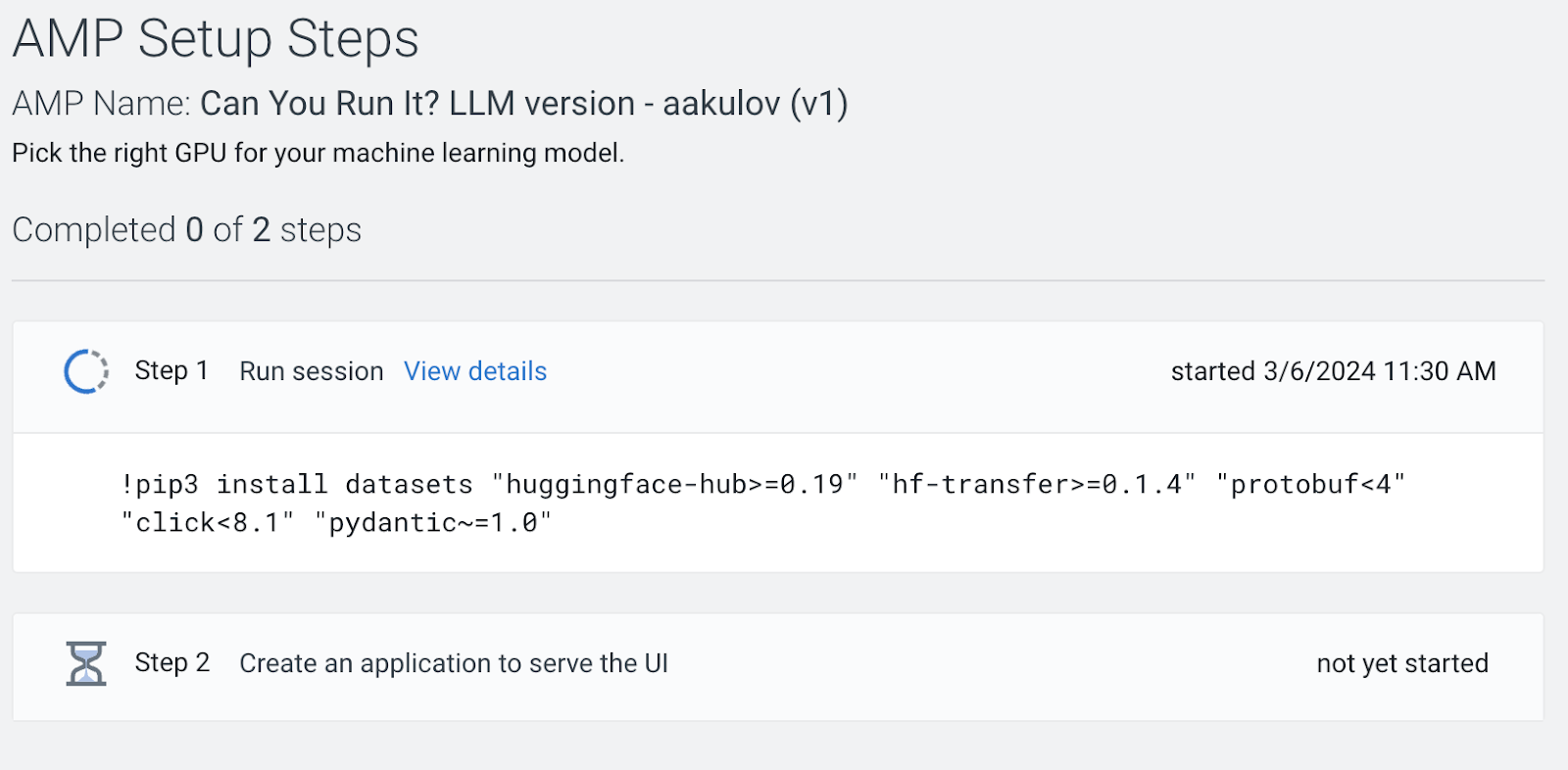Click "Create an application to serve the UI"
Viewport: 1568px width, 770px height.
pyautogui.click(x=454, y=663)
